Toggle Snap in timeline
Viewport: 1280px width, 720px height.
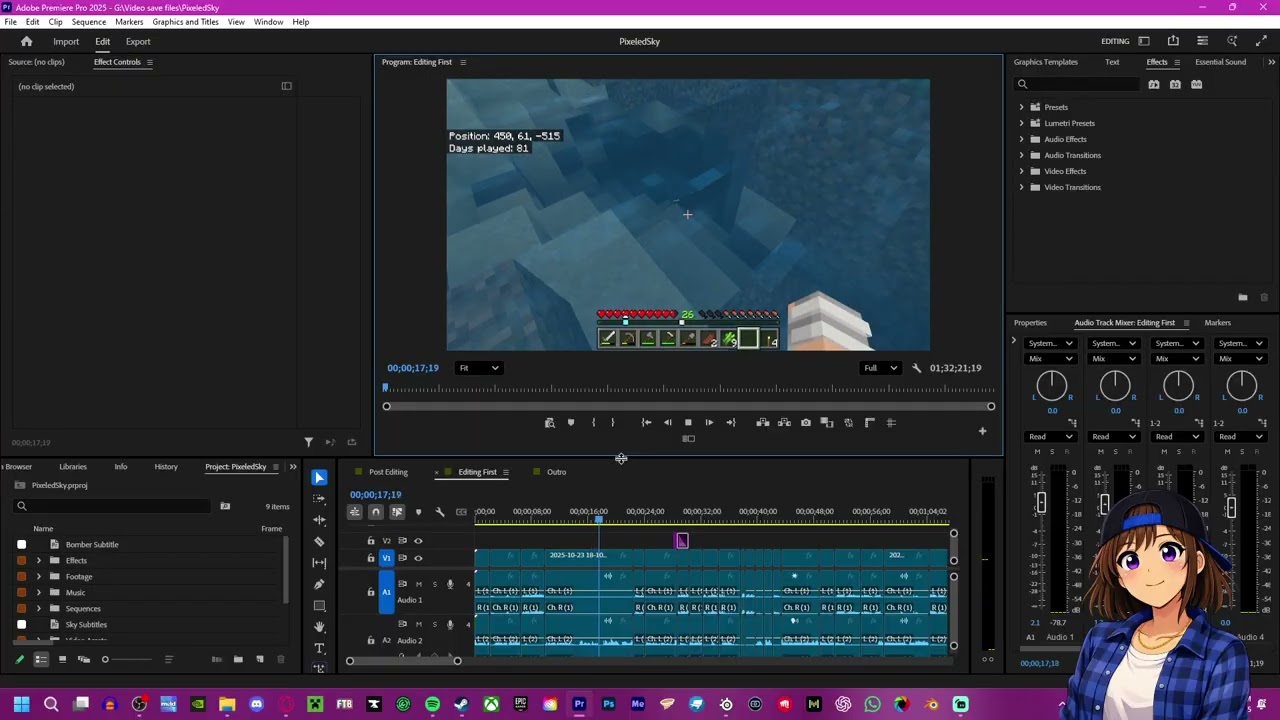(x=376, y=512)
